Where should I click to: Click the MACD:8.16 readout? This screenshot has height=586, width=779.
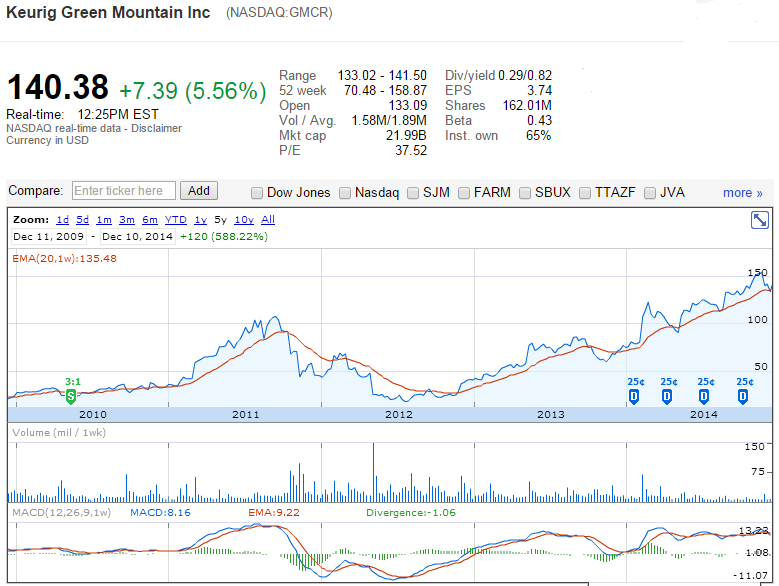[x=160, y=513]
